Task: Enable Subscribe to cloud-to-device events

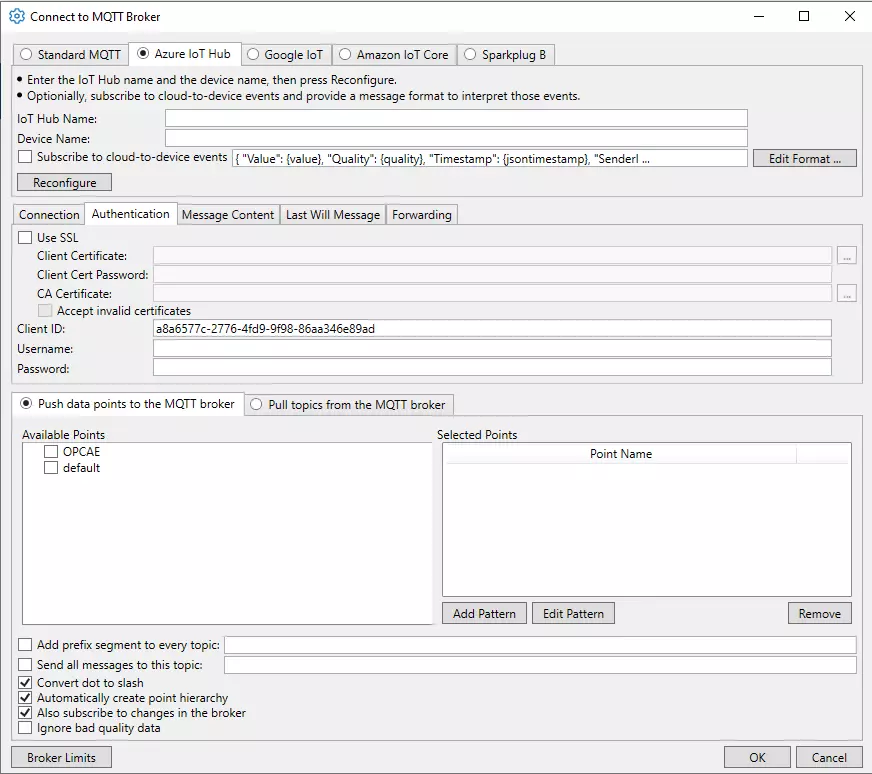Action: (25, 157)
